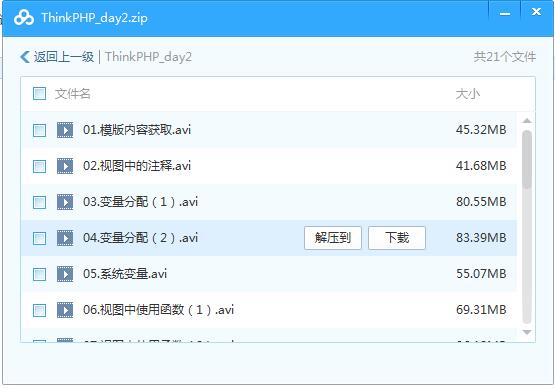This screenshot has height=388, width=555.
Task: Click the size value 41.68MB
Action: [481, 166]
